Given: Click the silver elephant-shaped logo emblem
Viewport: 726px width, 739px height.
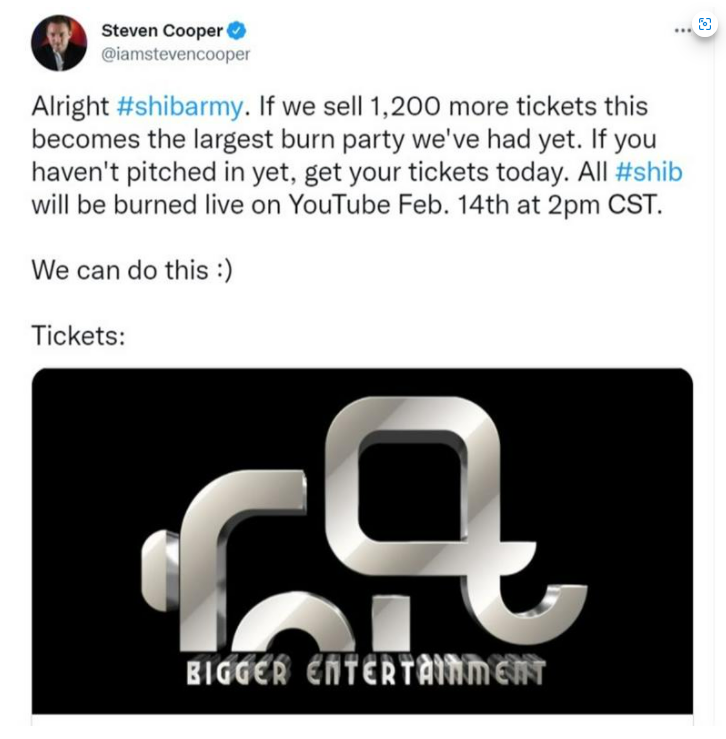Looking at the screenshot, I should (364, 524).
